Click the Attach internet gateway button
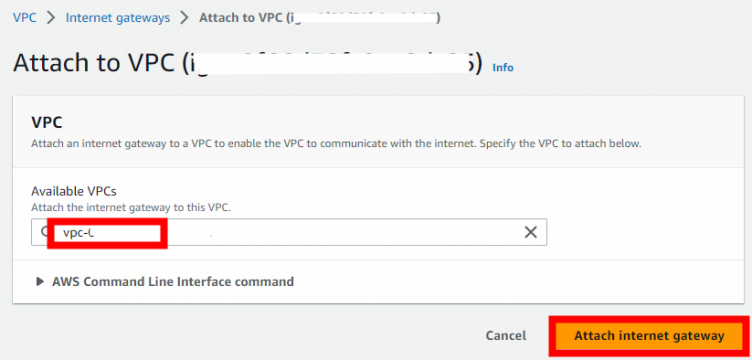The height and width of the screenshot is (360, 752). pos(649,336)
